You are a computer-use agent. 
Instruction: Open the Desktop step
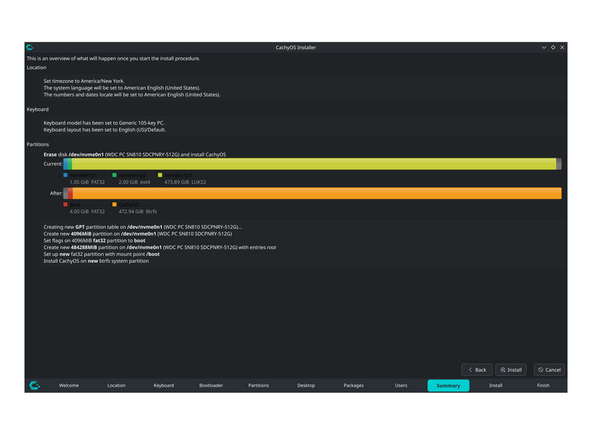point(306,385)
